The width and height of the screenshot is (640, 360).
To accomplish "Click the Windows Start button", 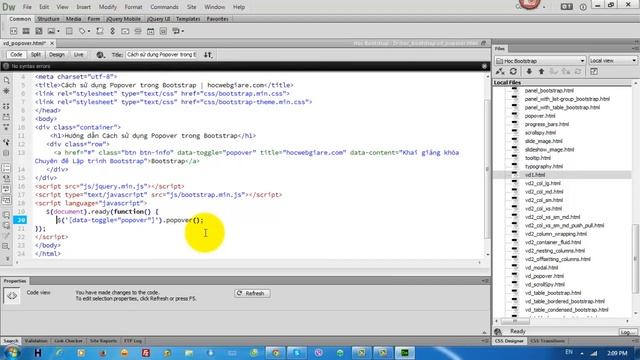I will tap(12, 353).
